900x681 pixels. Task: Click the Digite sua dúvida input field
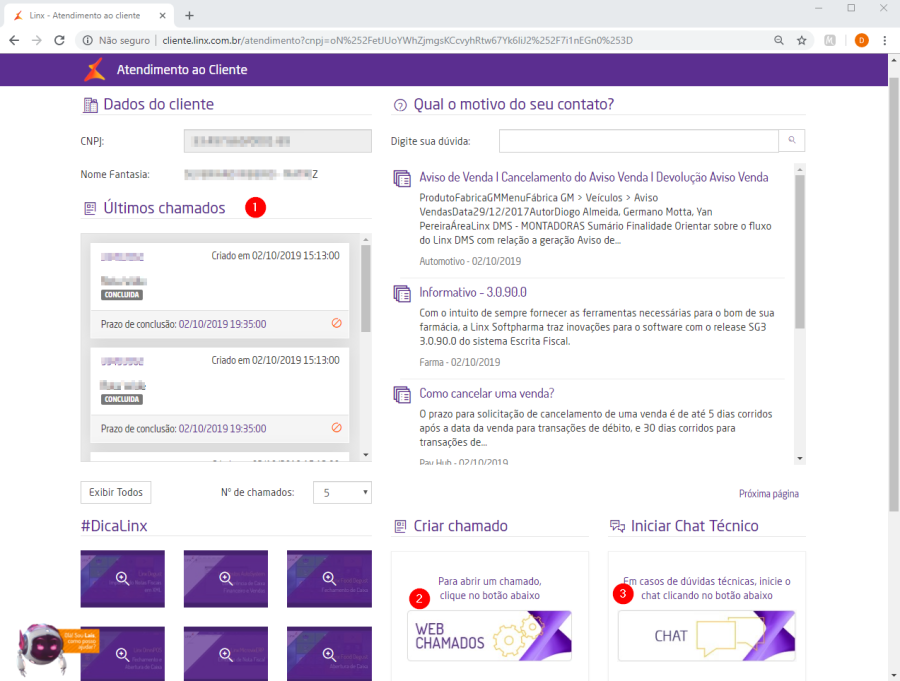639,141
